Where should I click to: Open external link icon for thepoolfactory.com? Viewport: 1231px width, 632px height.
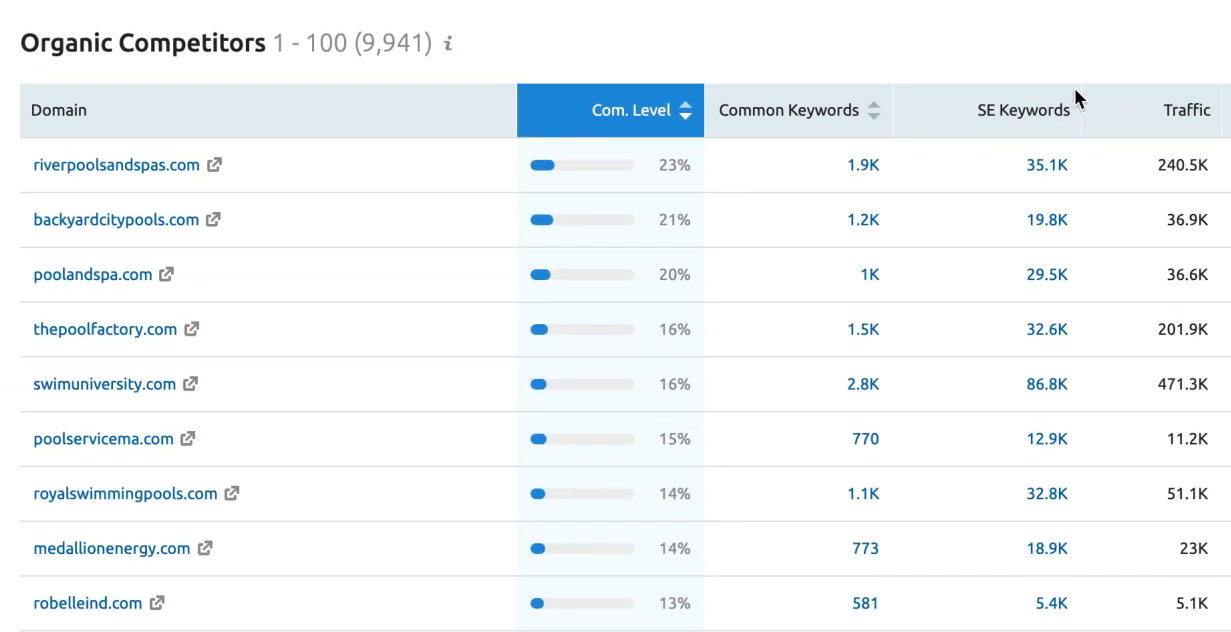[x=191, y=329]
